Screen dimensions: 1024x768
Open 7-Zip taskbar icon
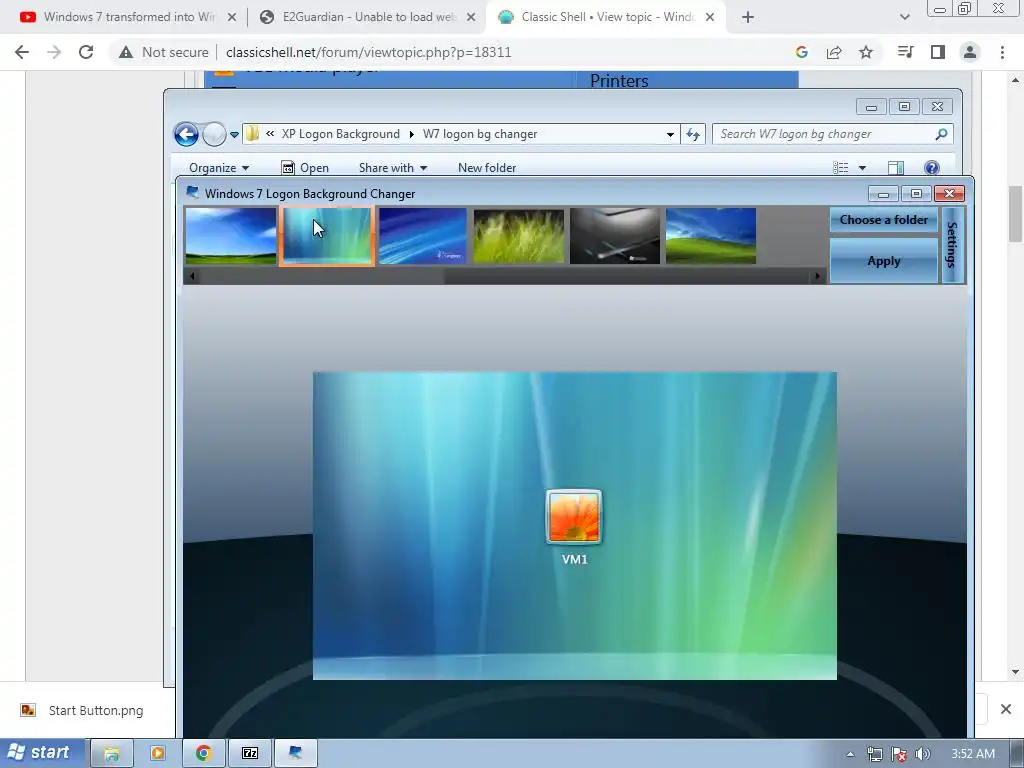point(249,754)
